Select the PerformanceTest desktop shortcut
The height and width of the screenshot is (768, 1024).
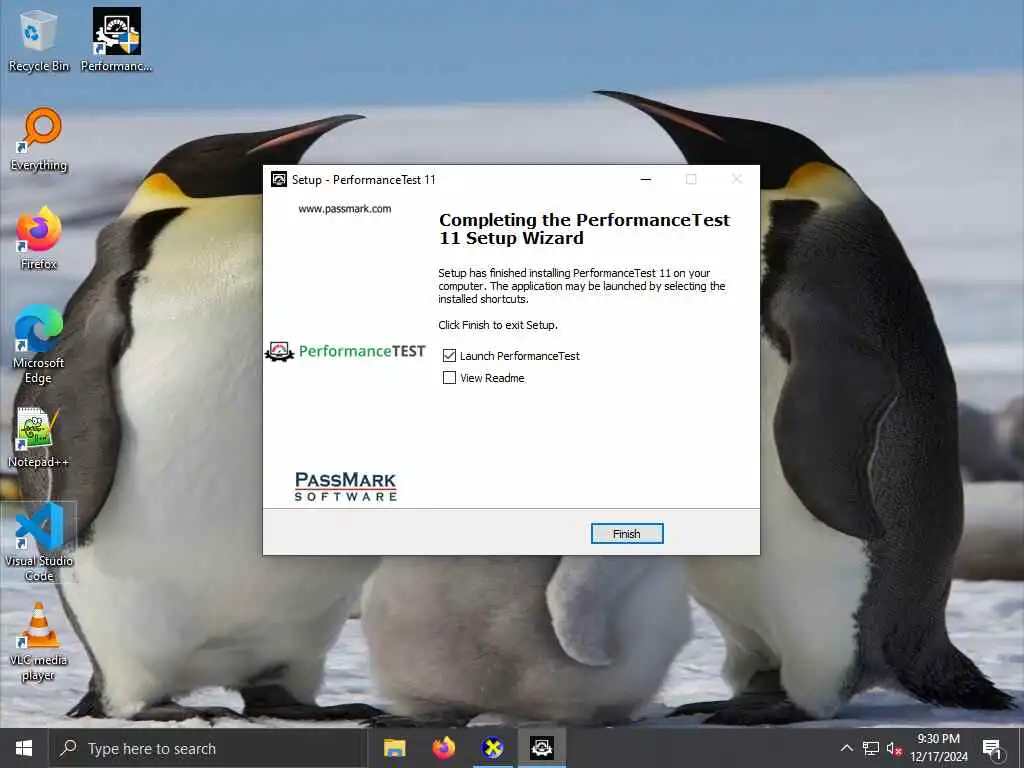click(116, 40)
